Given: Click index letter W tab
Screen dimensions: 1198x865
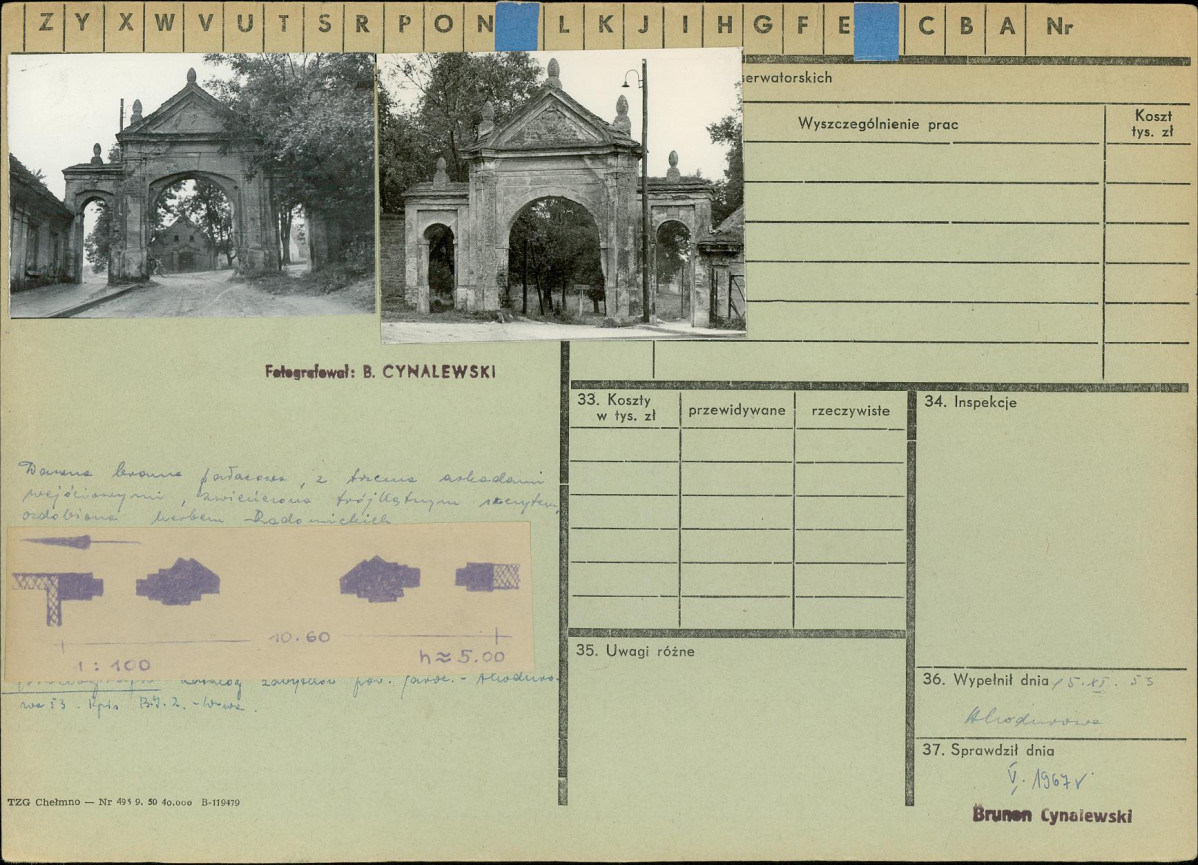Looking at the screenshot, I should tap(164, 24).
